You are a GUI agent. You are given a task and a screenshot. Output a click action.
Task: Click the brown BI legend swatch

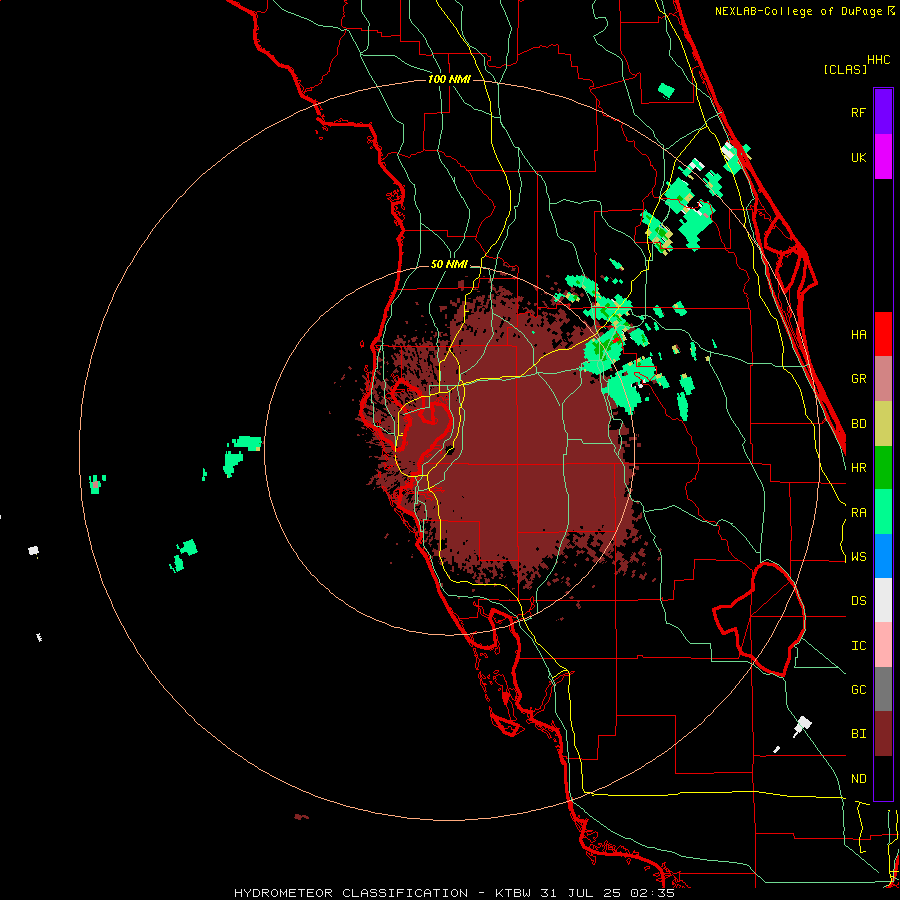coord(883,734)
